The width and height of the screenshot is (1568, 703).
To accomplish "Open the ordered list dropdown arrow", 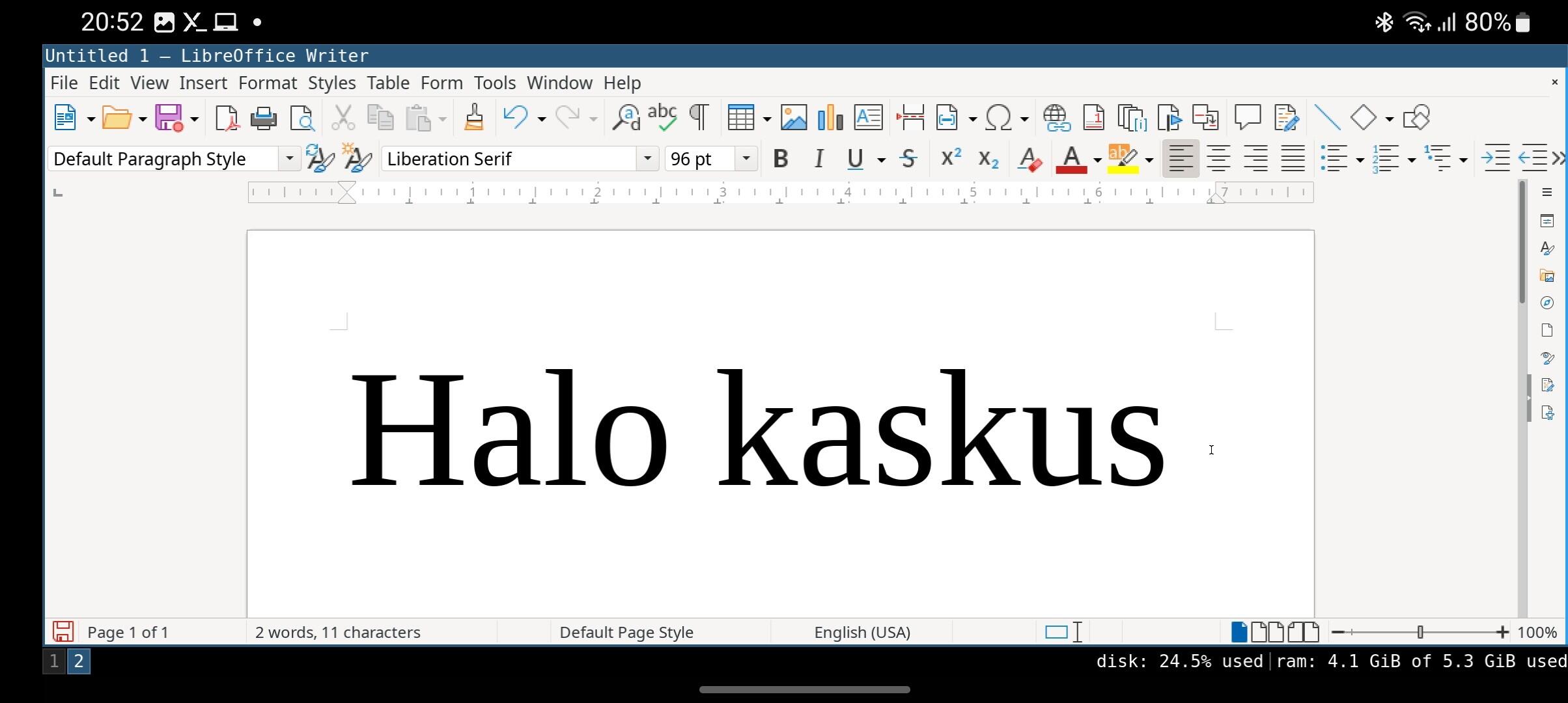I will [x=1411, y=160].
